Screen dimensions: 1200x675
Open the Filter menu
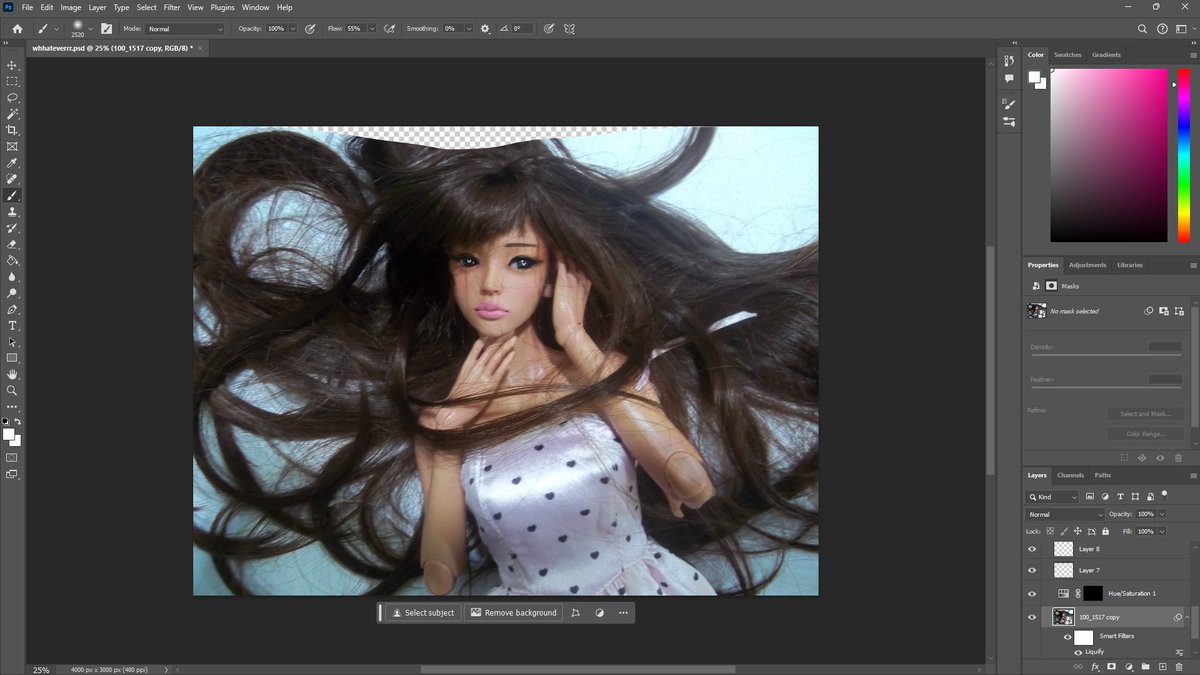[x=172, y=7]
